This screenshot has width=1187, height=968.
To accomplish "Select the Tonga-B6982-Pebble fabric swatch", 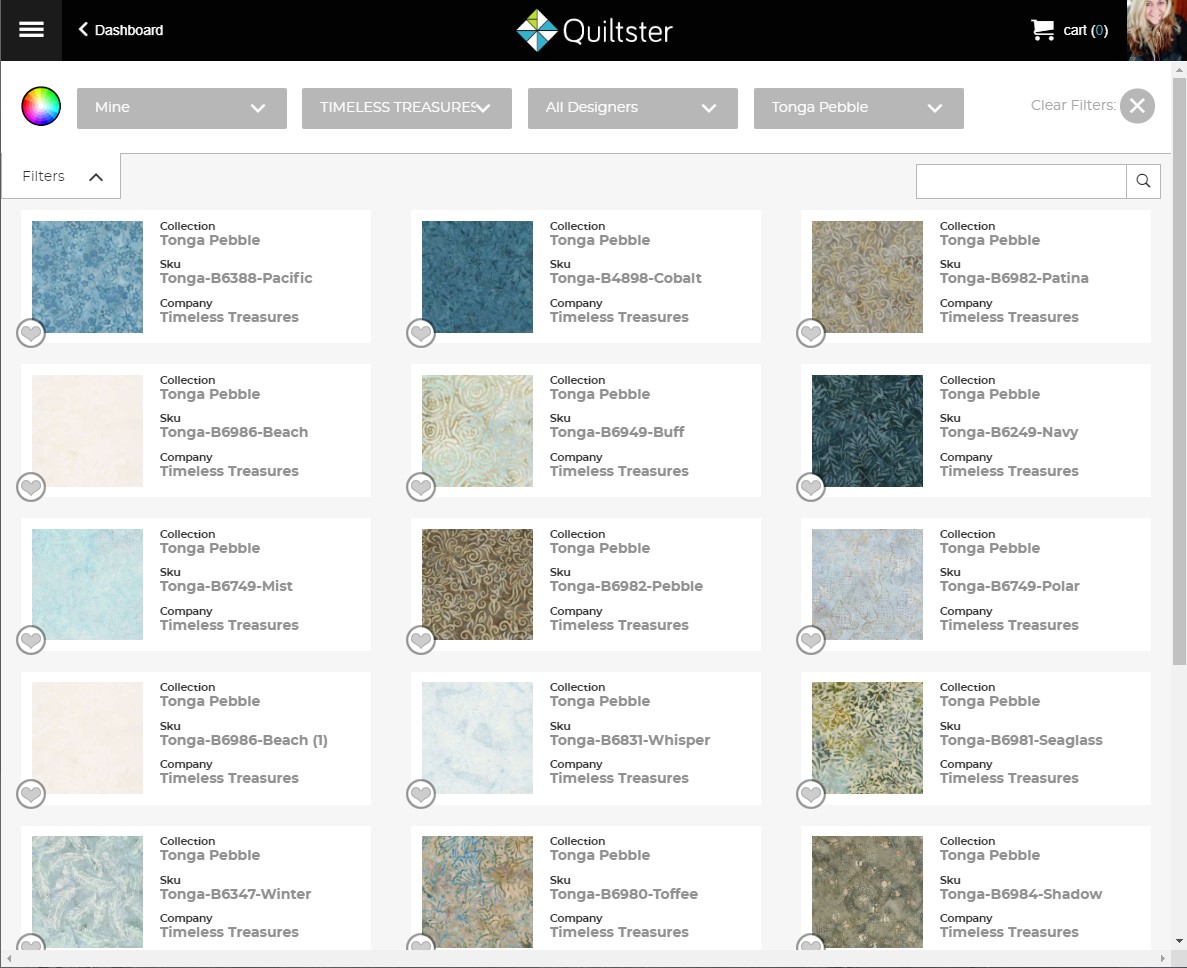I will (477, 584).
